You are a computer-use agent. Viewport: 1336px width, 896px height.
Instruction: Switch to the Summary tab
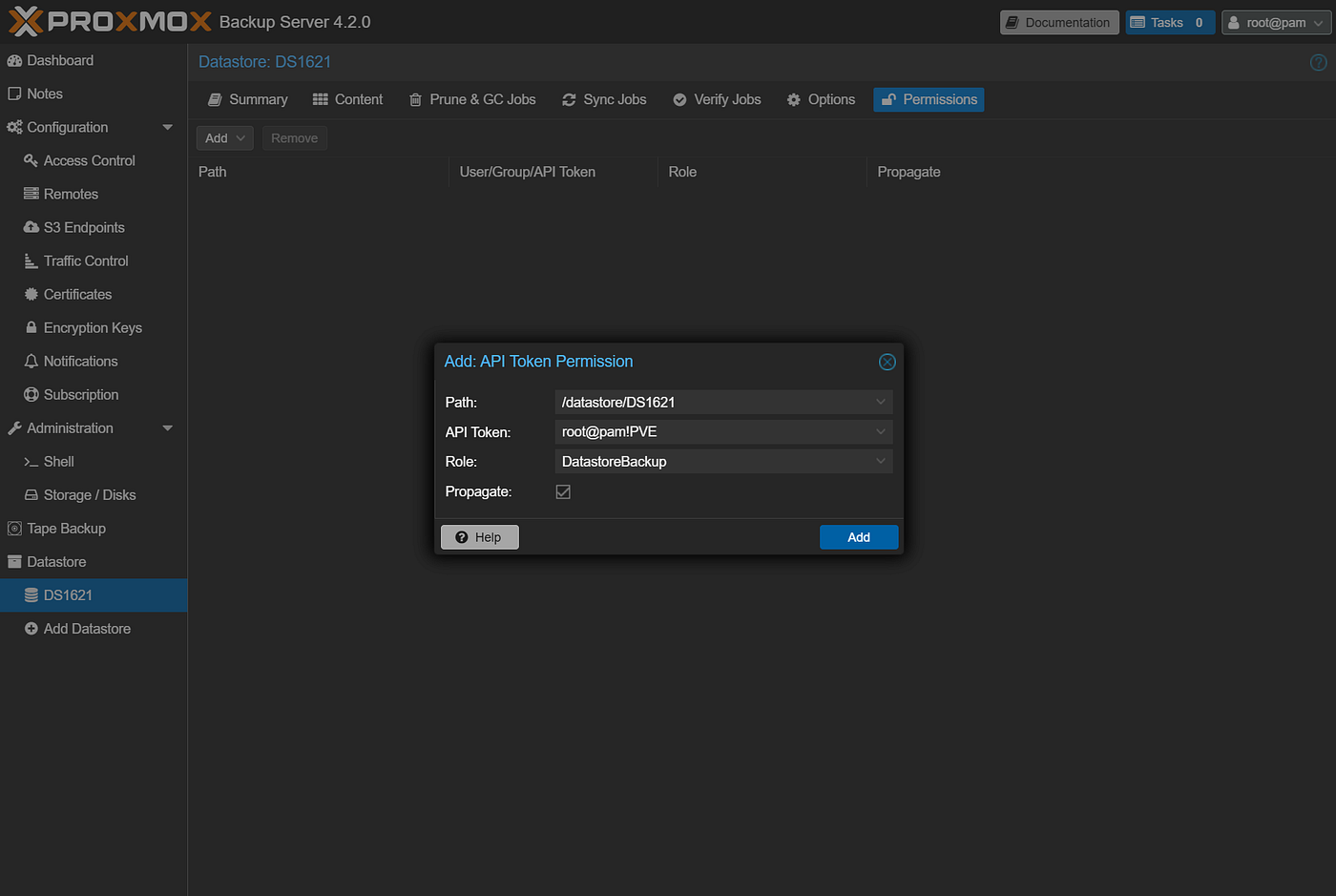point(248,99)
